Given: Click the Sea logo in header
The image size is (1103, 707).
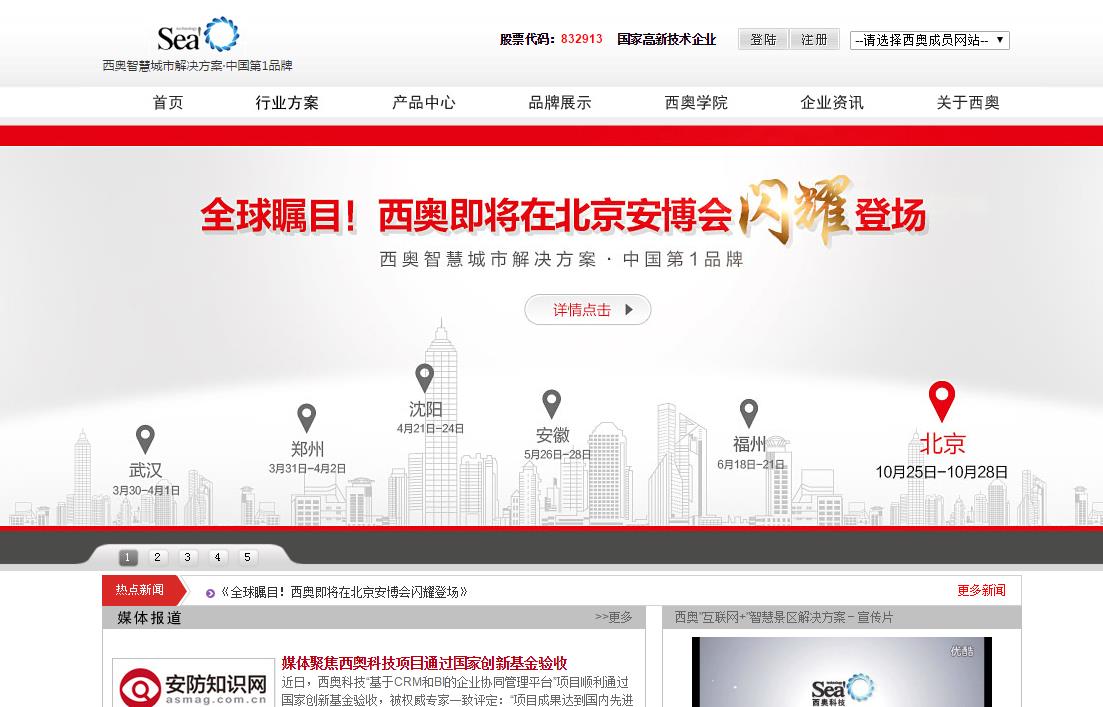Looking at the screenshot, I should tap(198, 35).
